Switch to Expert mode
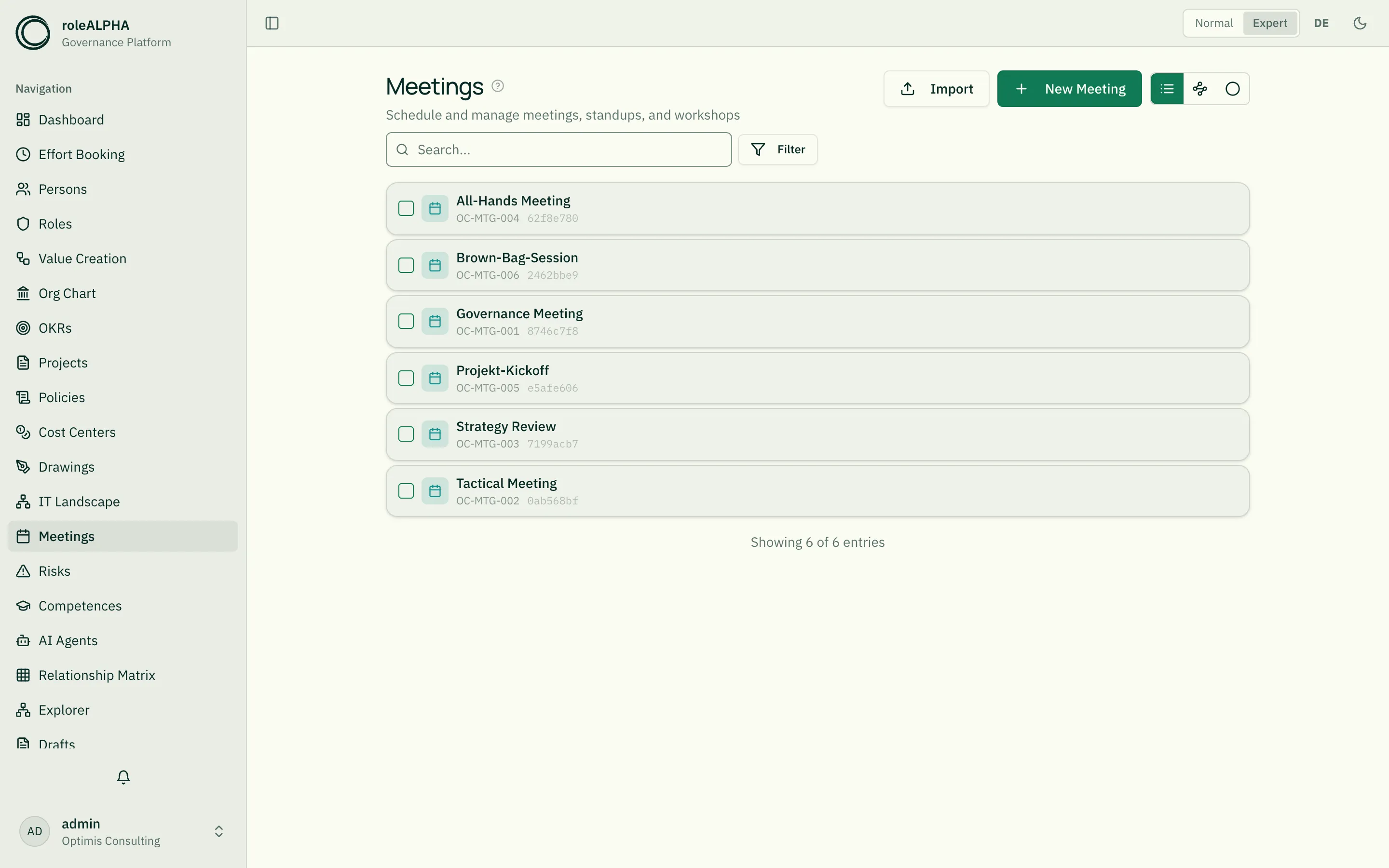 (x=1269, y=23)
